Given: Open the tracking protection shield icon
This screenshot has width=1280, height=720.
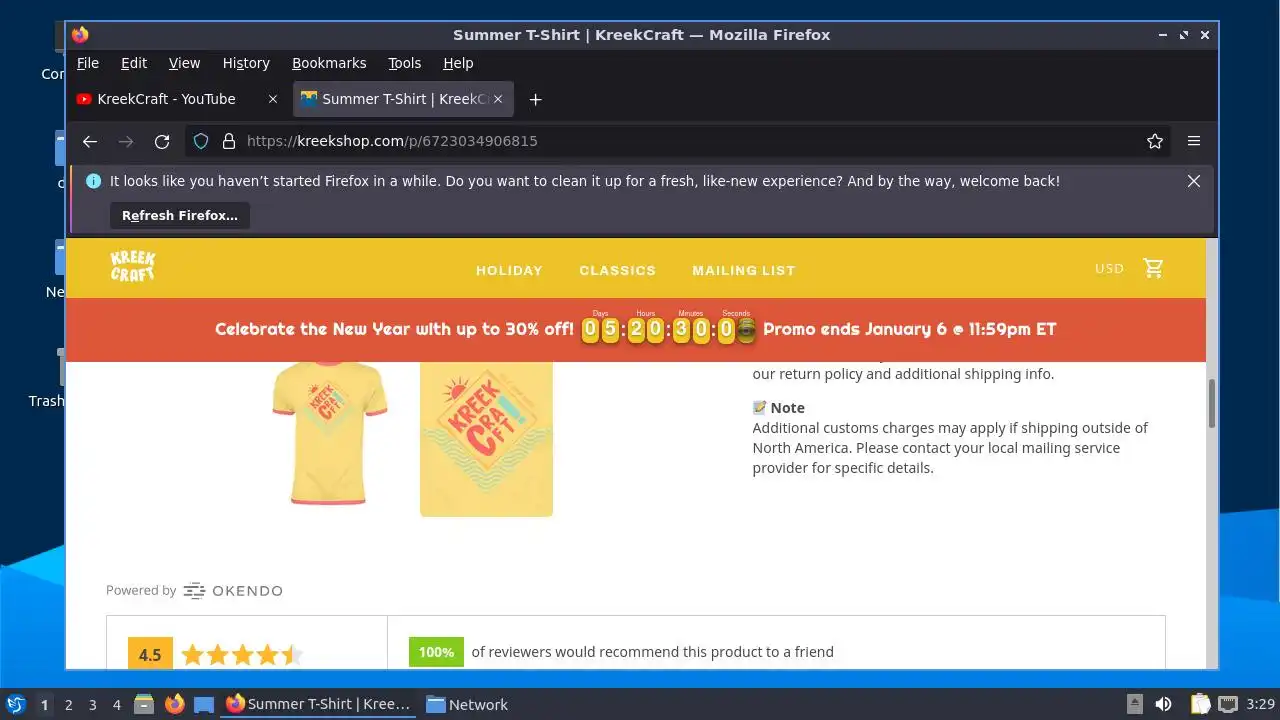Looking at the screenshot, I should tap(201, 141).
